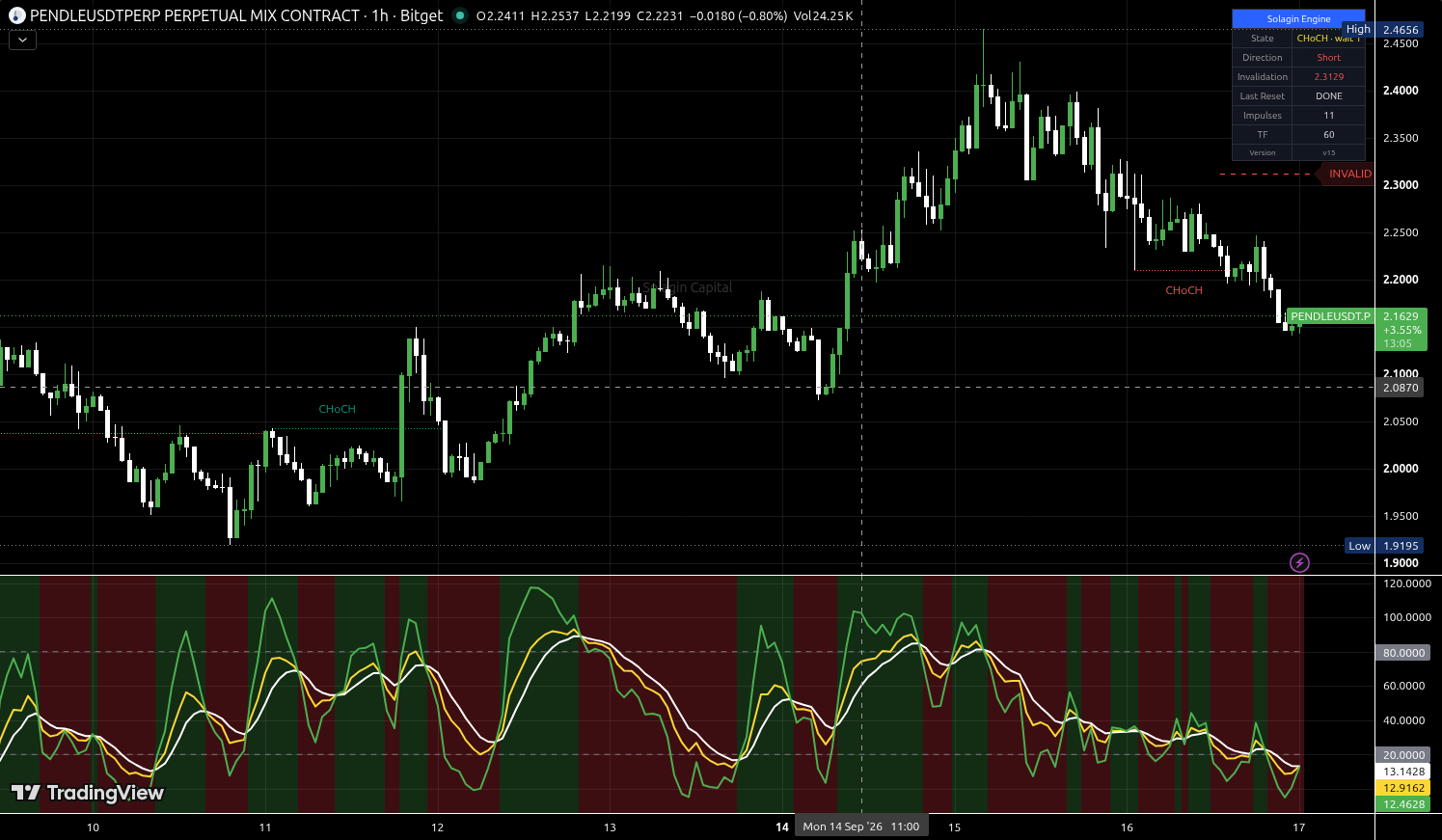Click the green PENDLEUSDT.P price tag
1442x840 pixels.
coord(1330,316)
